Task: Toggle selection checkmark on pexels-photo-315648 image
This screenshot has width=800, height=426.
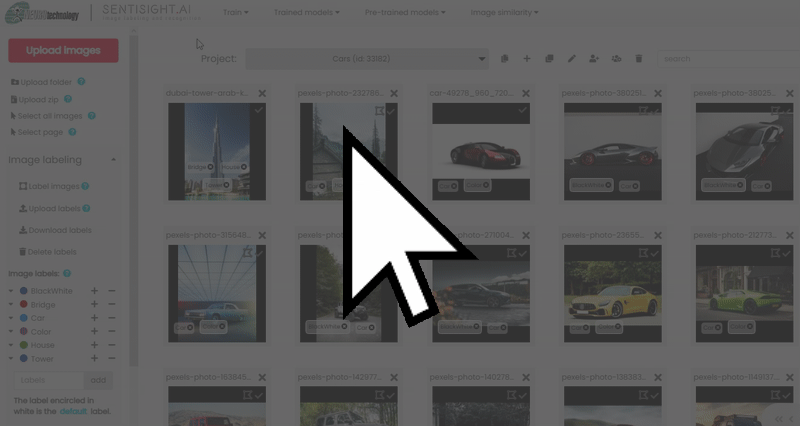Action: (259, 253)
